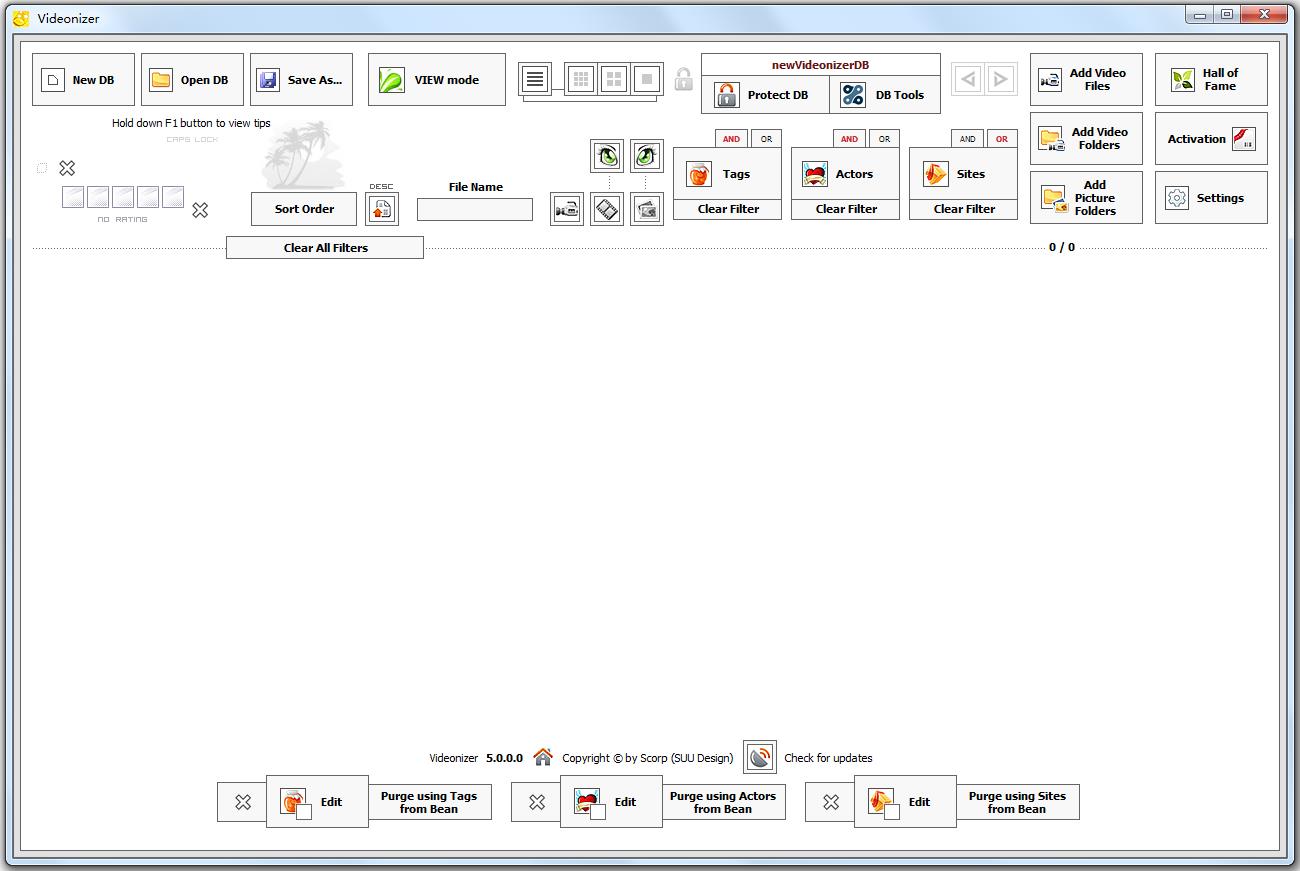Viewport: 1300px width, 871px height.
Task: Select the list view layout icon
Action: pyautogui.click(x=535, y=80)
